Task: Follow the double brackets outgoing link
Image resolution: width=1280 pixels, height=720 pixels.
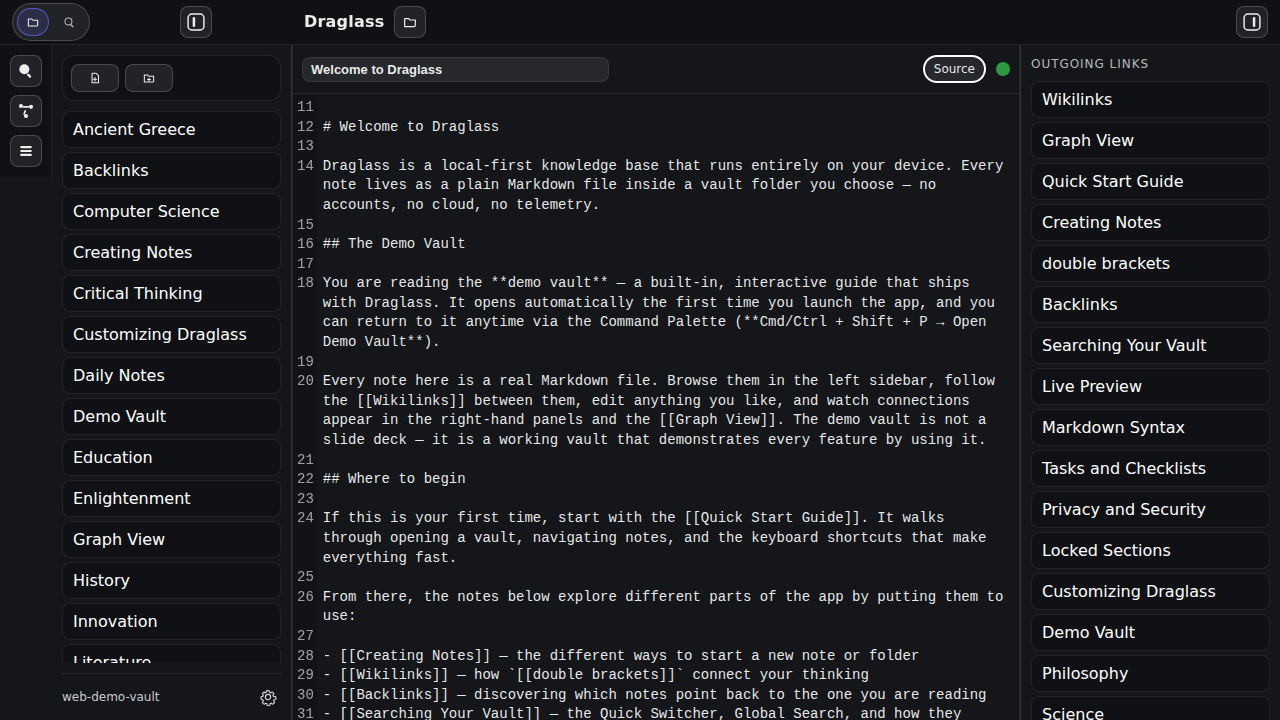Action: click(1150, 263)
